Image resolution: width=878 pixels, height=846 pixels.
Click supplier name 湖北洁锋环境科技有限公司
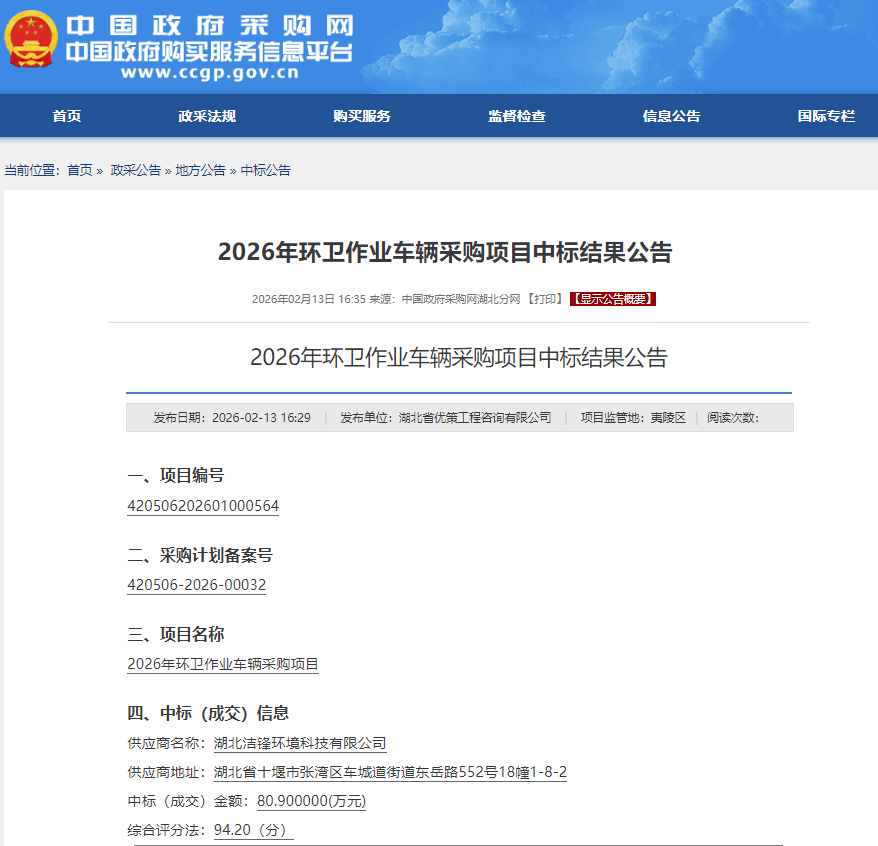tap(300, 743)
